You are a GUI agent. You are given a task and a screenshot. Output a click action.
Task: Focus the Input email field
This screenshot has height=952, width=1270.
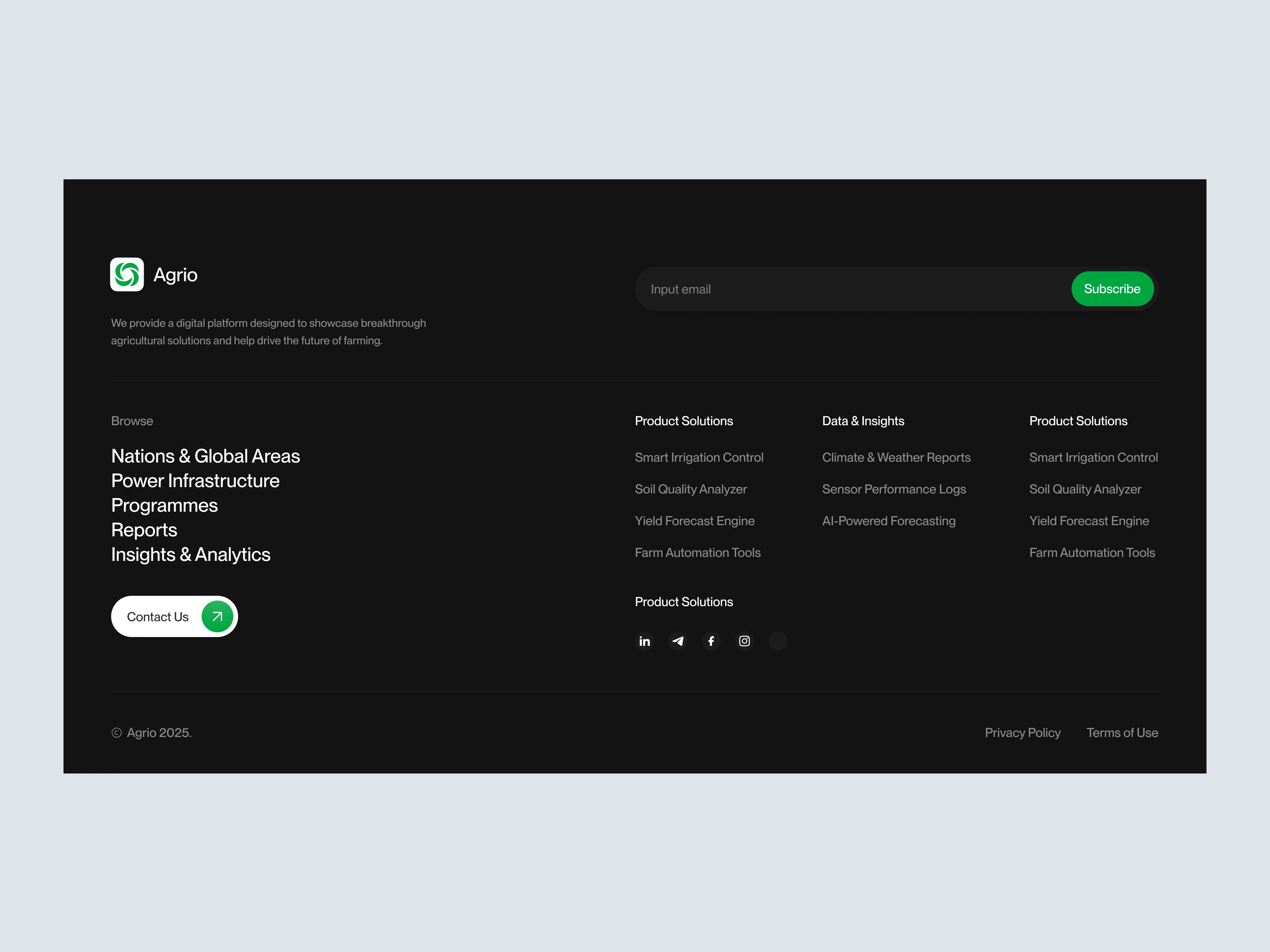[x=850, y=289]
